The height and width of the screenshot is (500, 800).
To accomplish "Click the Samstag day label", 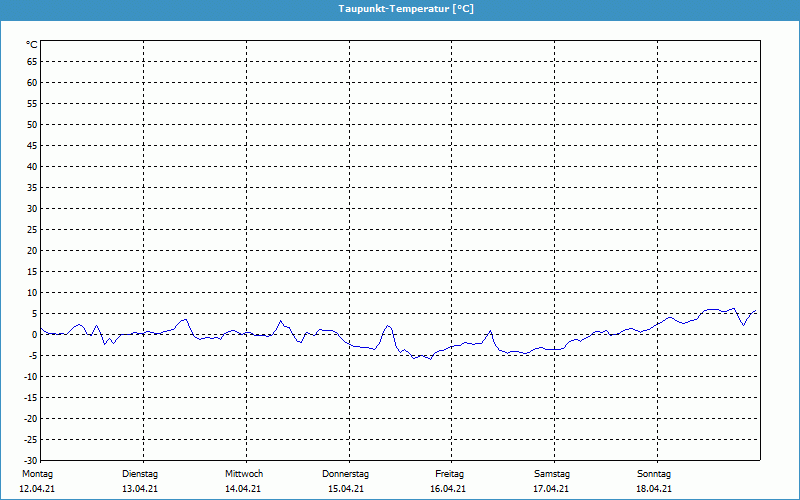I will point(552,474).
